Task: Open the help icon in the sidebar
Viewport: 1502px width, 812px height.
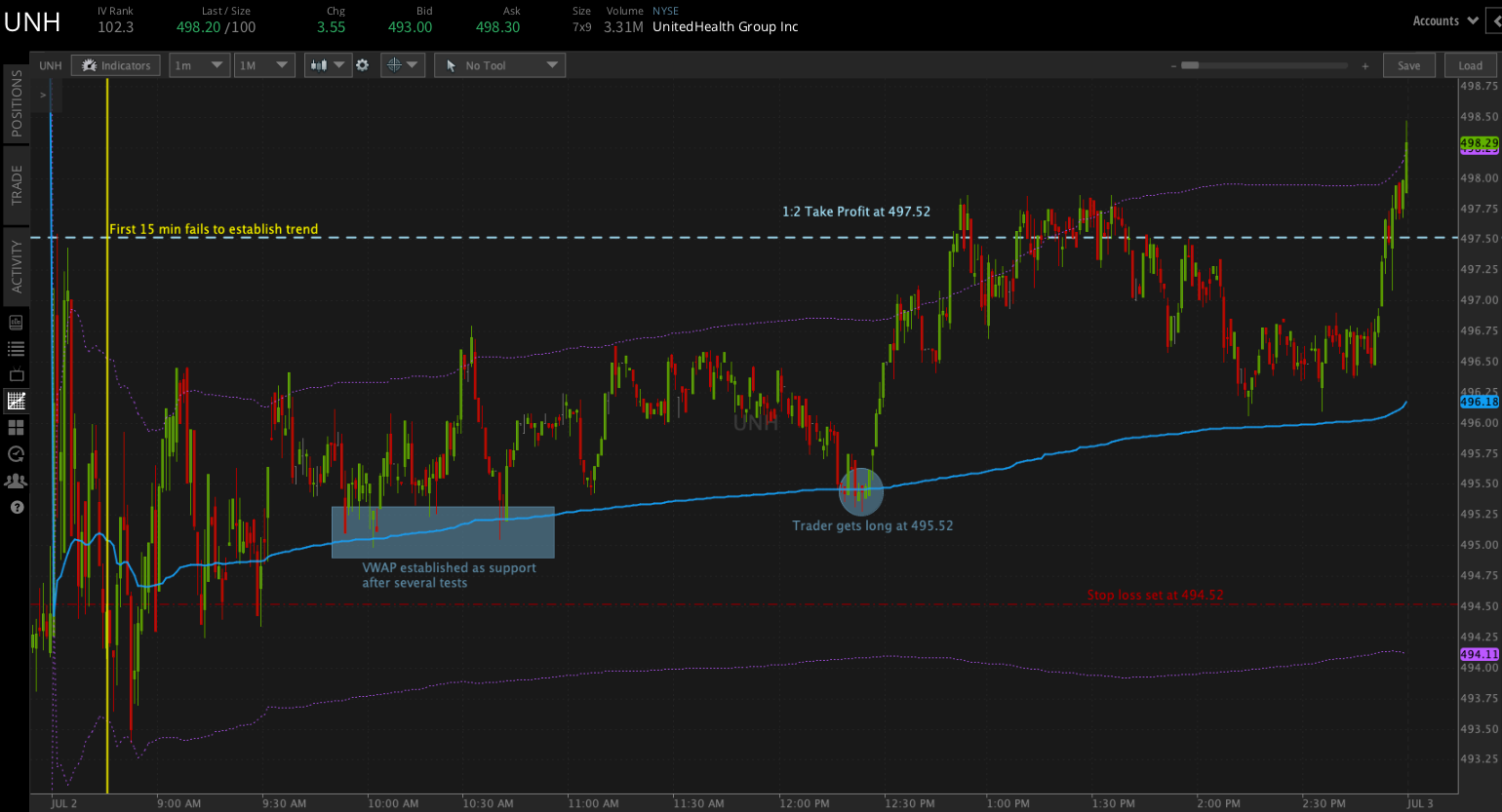Action: (16, 507)
